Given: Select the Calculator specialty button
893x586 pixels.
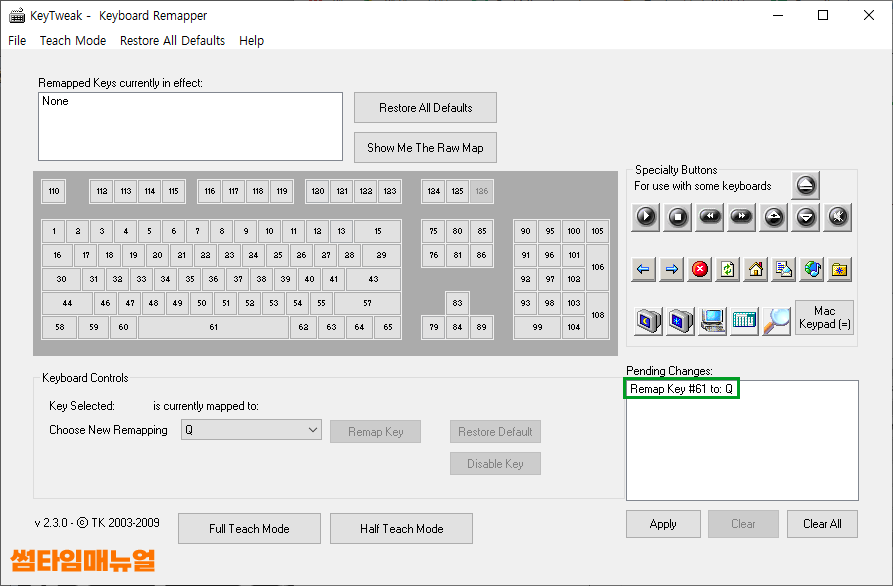Looking at the screenshot, I should (x=744, y=321).
